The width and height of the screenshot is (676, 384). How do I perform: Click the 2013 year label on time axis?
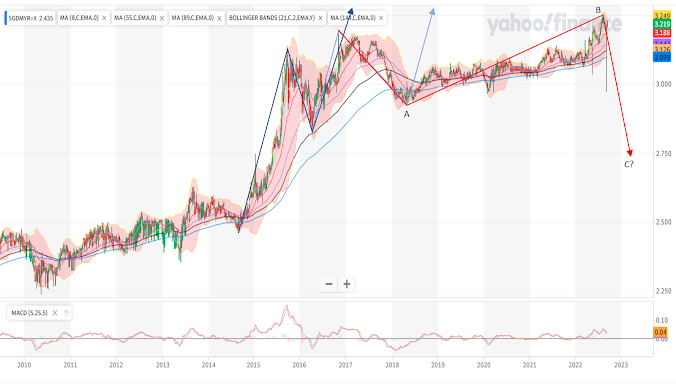[x=162, y=365]
